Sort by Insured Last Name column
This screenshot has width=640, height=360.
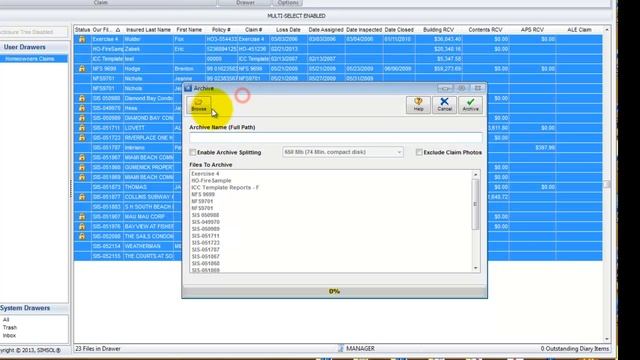pos(148,30)
